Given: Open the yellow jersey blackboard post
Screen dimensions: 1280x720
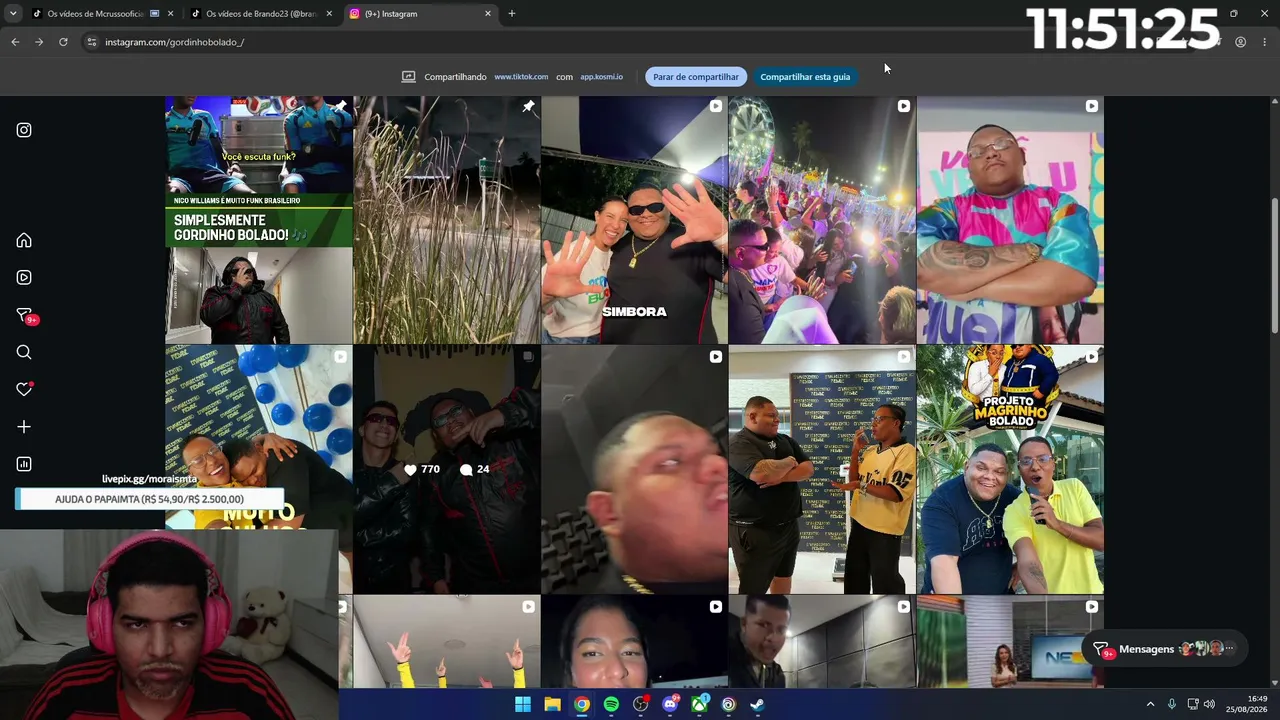Looking at the screenshot, I should point(822,470).
